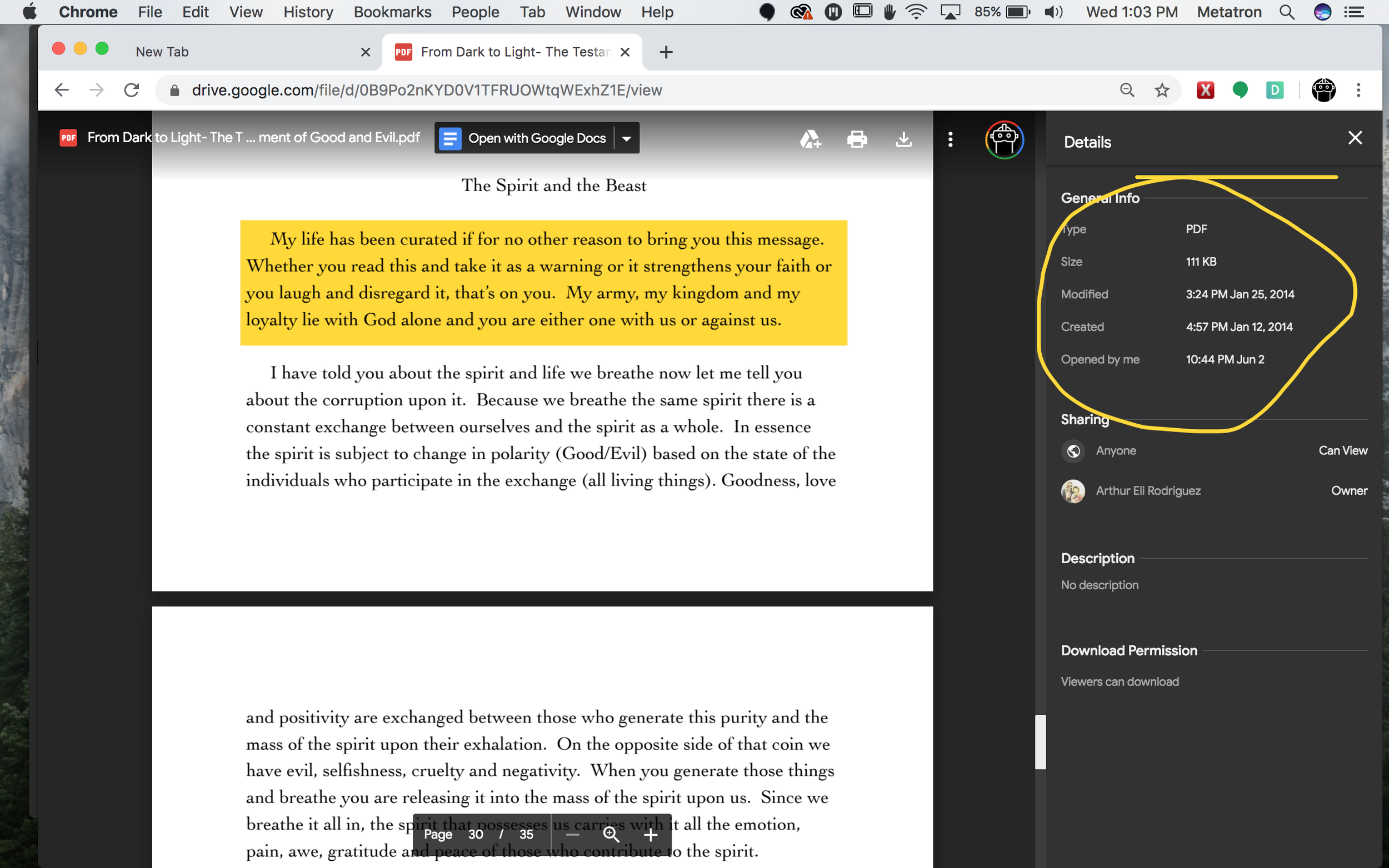Screen dimensions: 1389x868
Task: Open Chrome's three-dot settings menu
Action: pos(1358,90)
